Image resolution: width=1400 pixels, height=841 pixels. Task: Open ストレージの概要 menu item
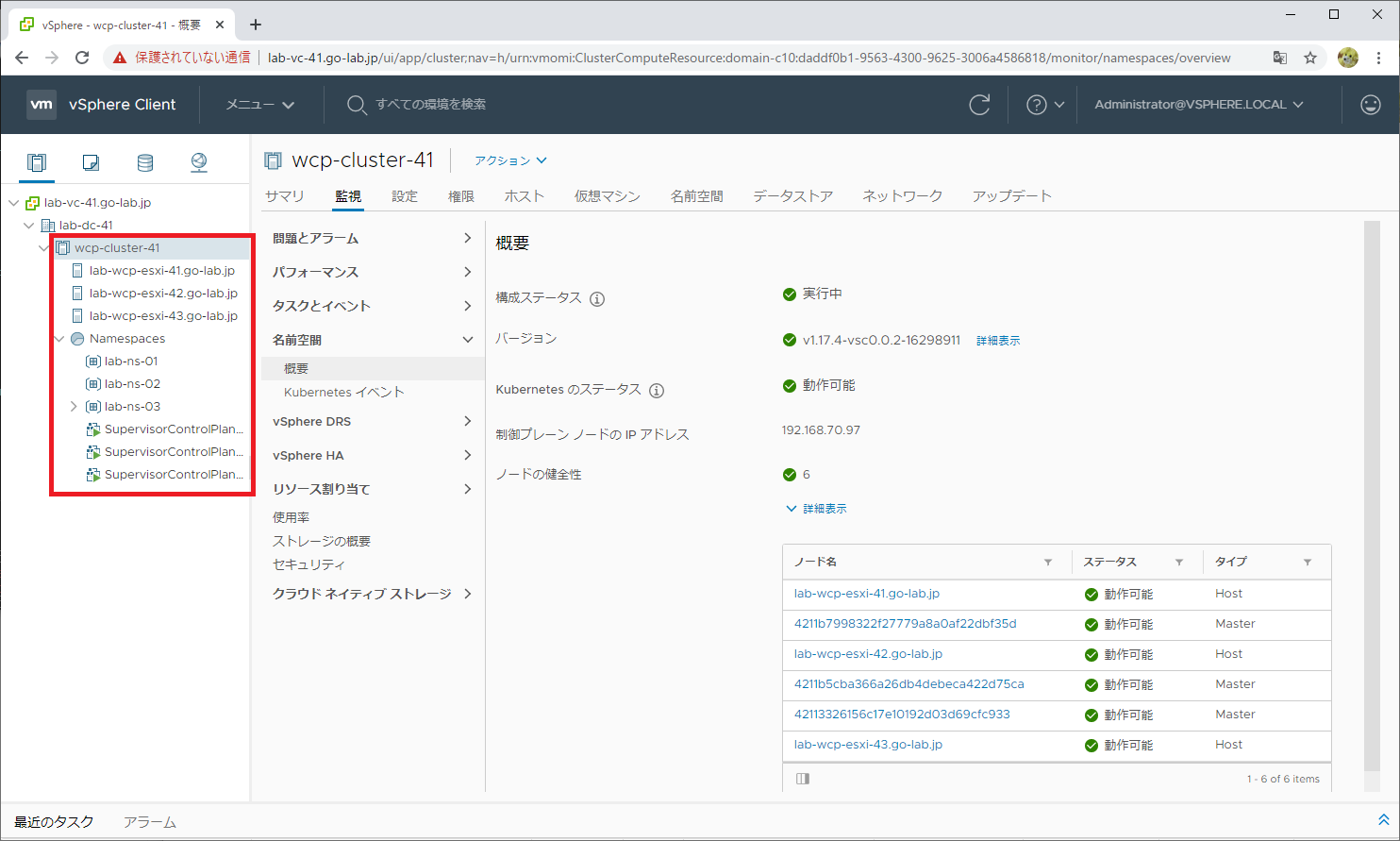tap(322, 542)
